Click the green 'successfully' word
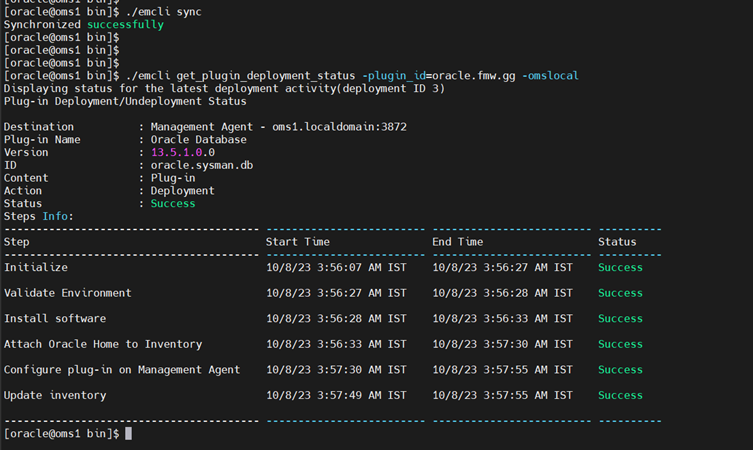 tap(125, 24)
